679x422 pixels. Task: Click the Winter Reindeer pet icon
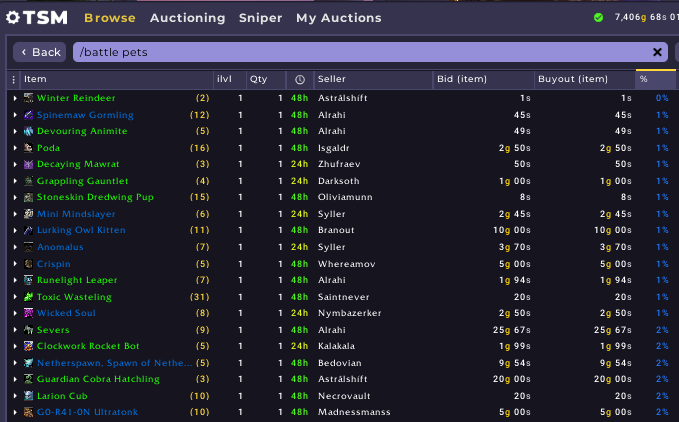29,98
